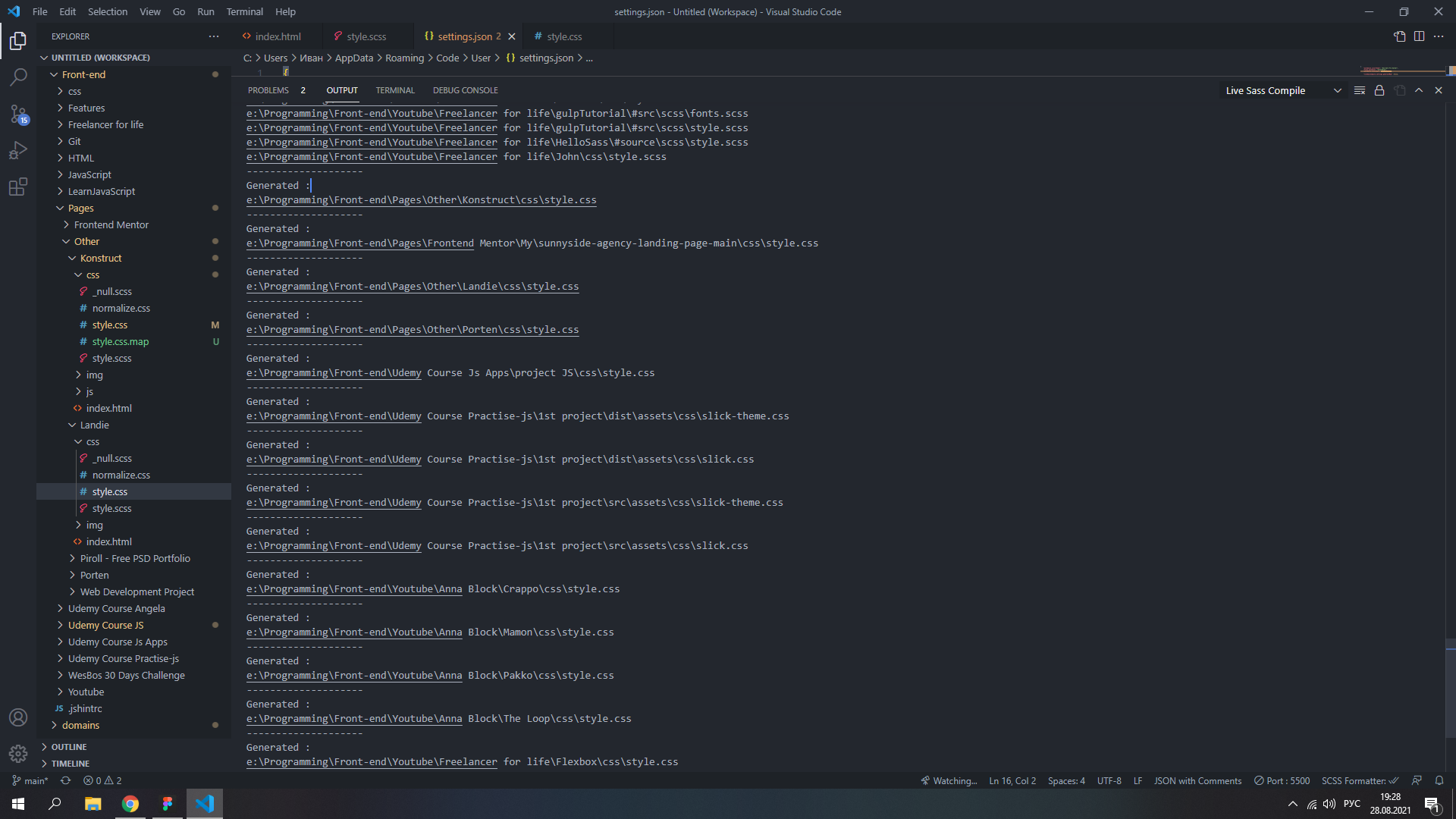Click the Open Changes icon in editor toolbar
Screen dimensions: 1456x819
point(1400,36)
